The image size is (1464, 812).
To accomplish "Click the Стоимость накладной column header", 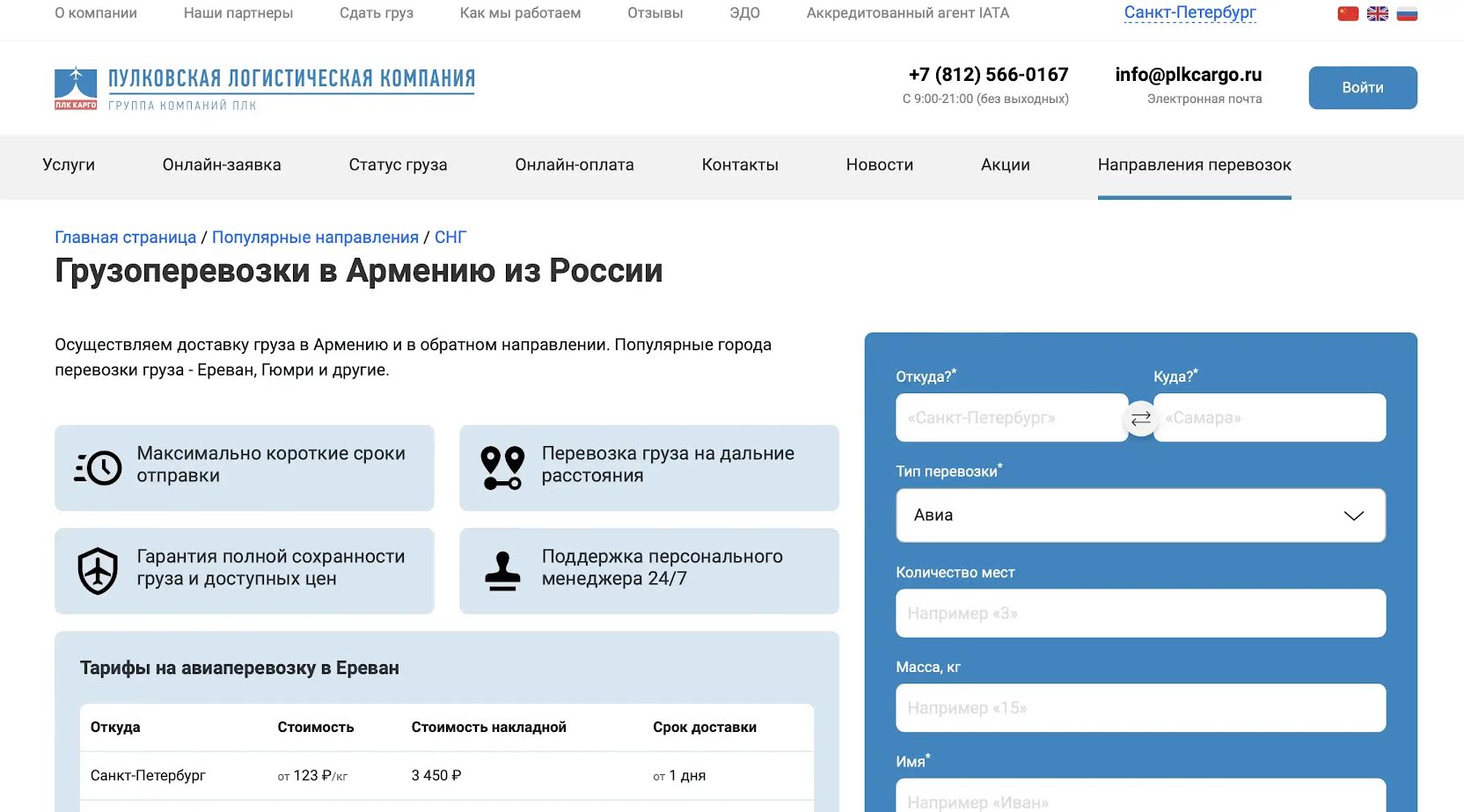I will (488, 728).
